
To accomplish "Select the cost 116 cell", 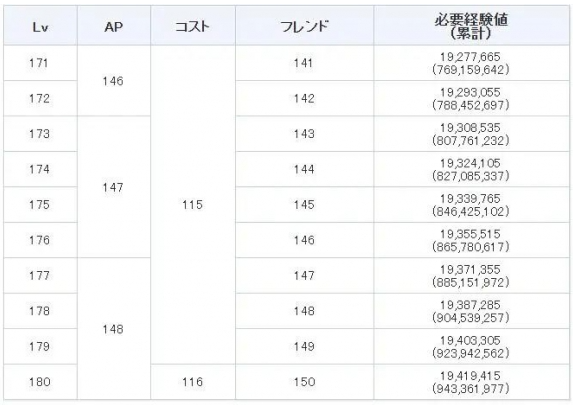I will 193,382.
